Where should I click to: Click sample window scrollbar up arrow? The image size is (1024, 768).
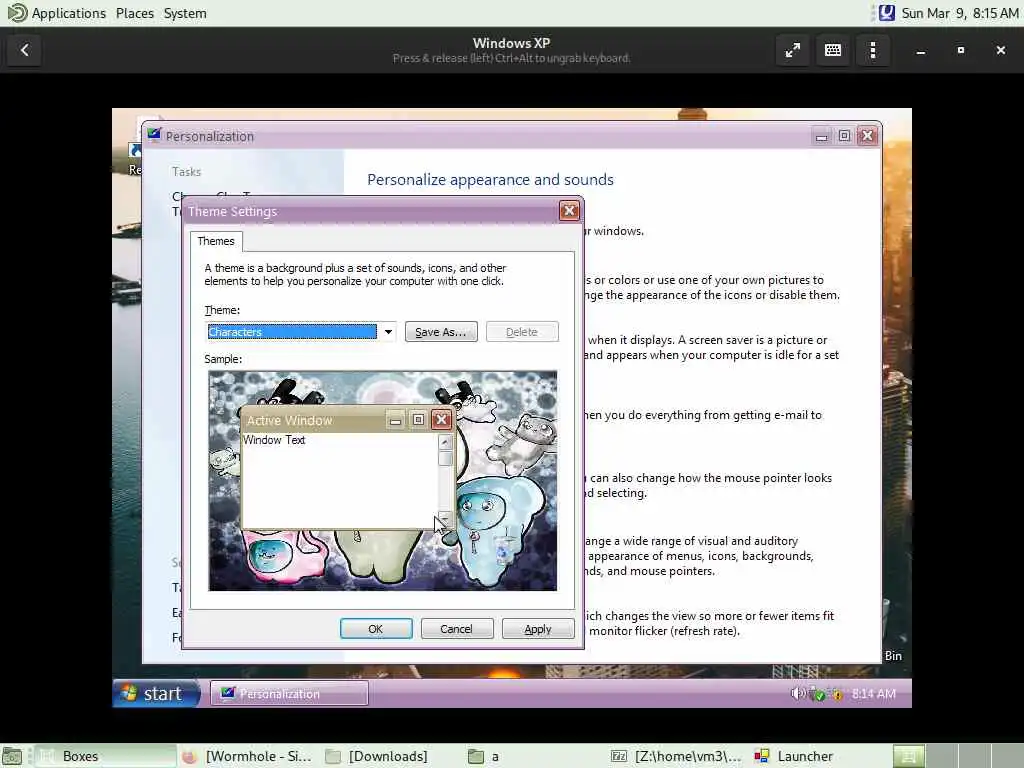[445, 442]
